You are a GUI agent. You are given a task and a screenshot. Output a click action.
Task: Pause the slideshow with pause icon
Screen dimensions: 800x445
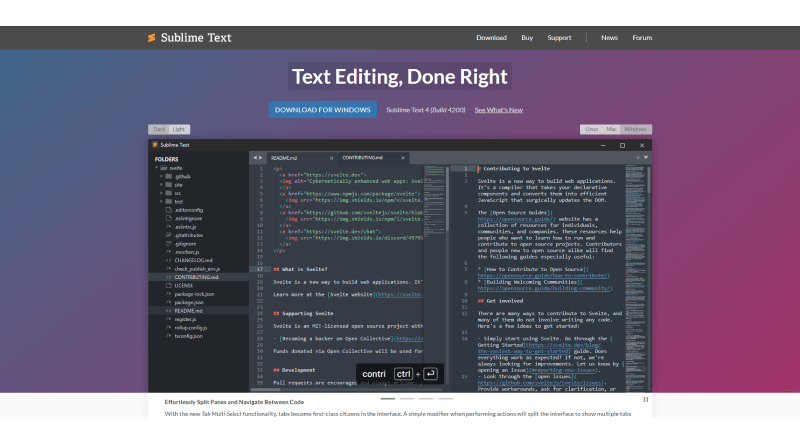645,400
